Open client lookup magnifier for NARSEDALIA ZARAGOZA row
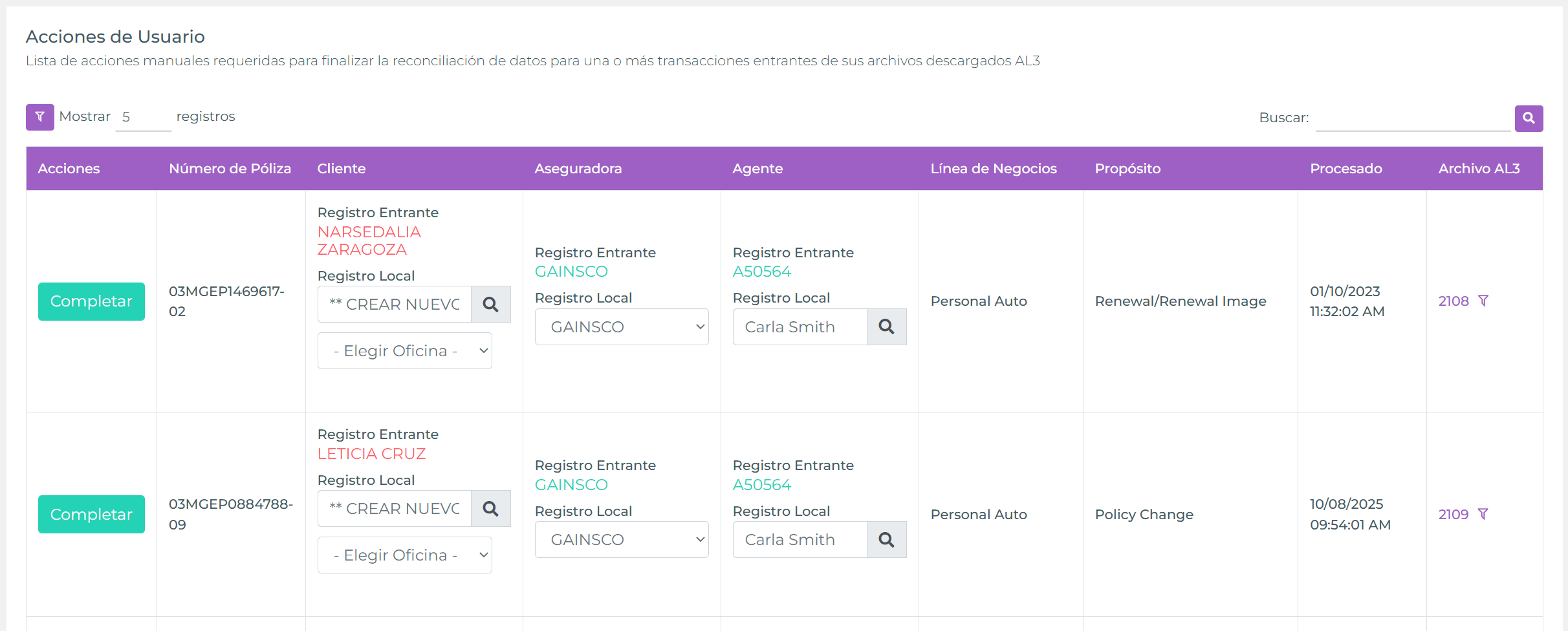 click(x=491, y=304)
